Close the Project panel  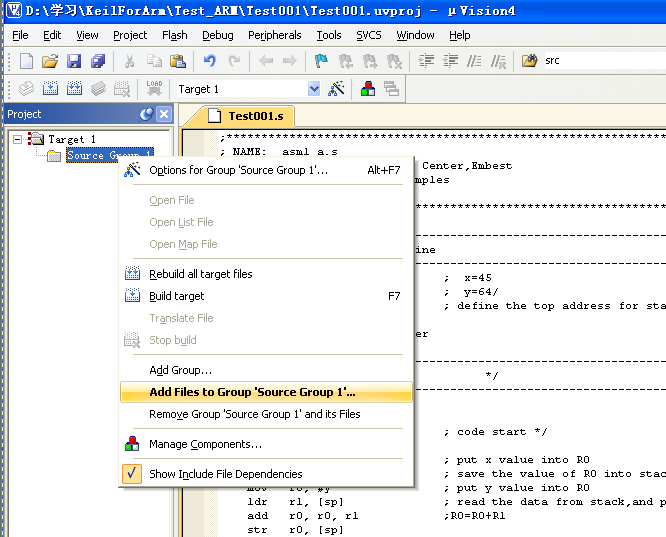click(x=164, y=115)
